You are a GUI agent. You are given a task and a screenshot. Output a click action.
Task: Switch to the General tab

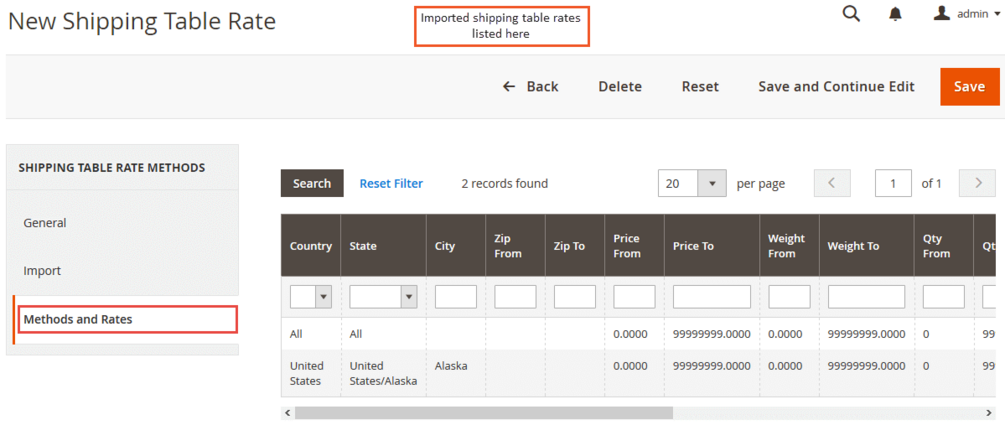point(45,223)
